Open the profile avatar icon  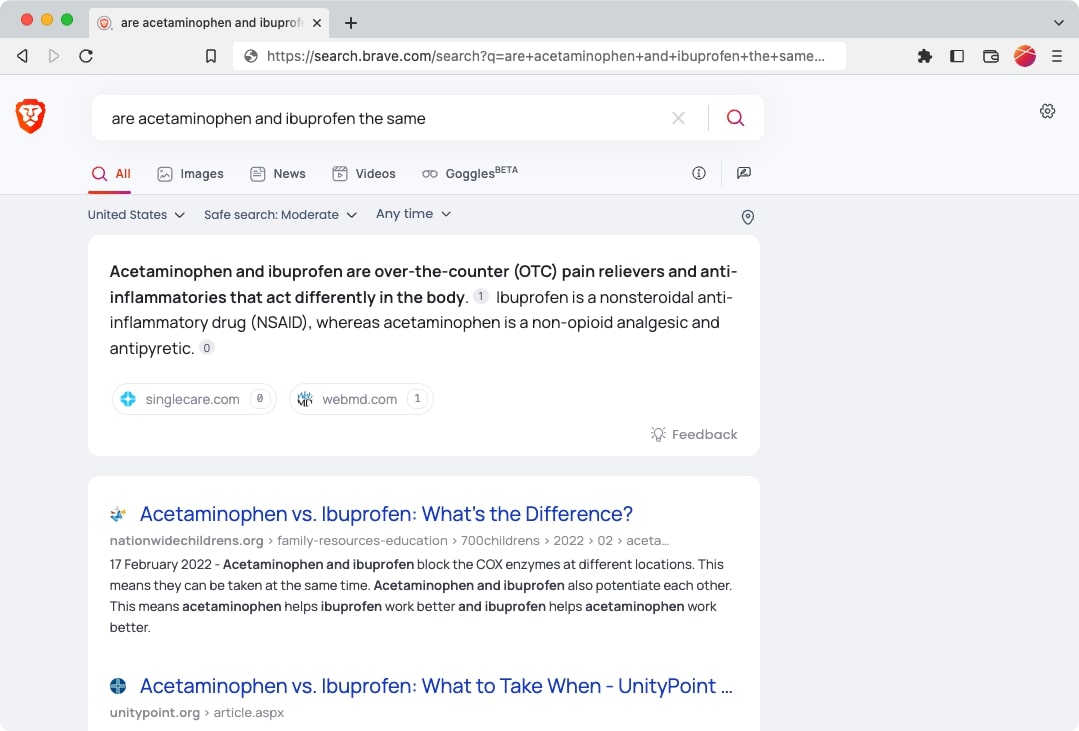coord(1025,56)
